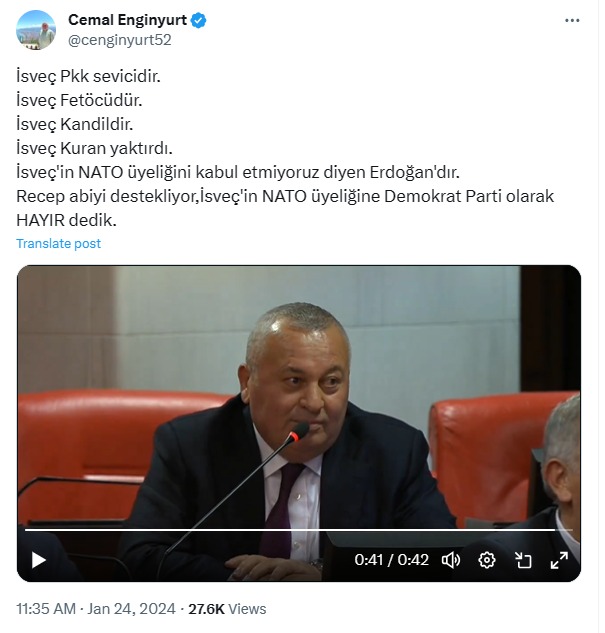This screenshot has height=633, width=605.
Task: Click the Cemal Enginyurt display name
Action: 127,20
